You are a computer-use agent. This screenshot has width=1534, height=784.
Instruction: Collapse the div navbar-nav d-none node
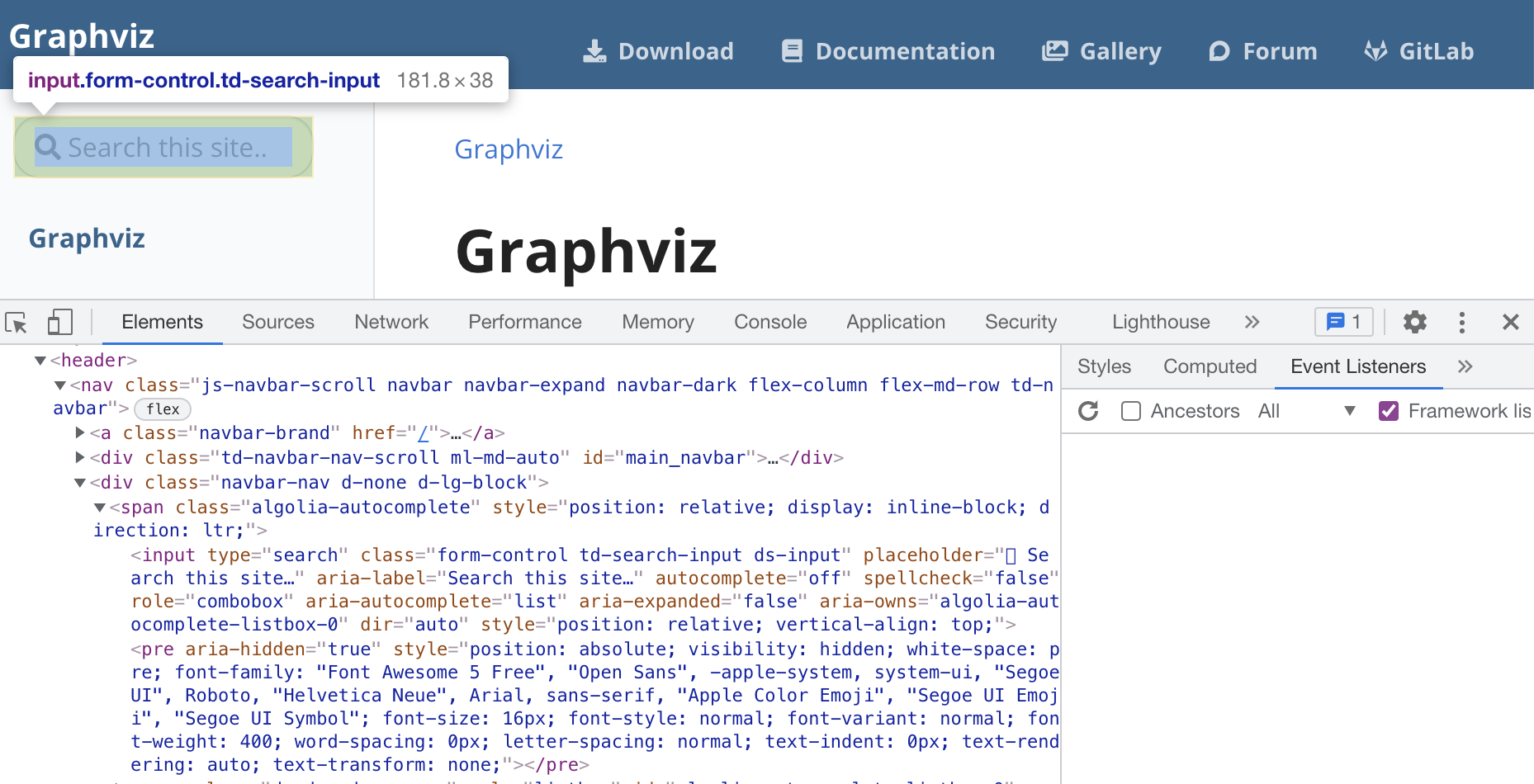coord(80,483)
